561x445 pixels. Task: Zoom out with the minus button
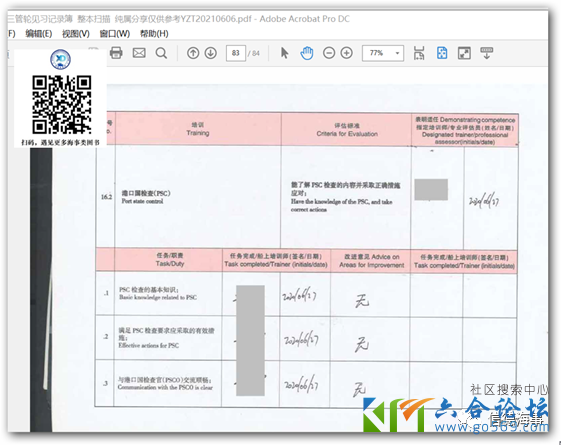(329, 53)
